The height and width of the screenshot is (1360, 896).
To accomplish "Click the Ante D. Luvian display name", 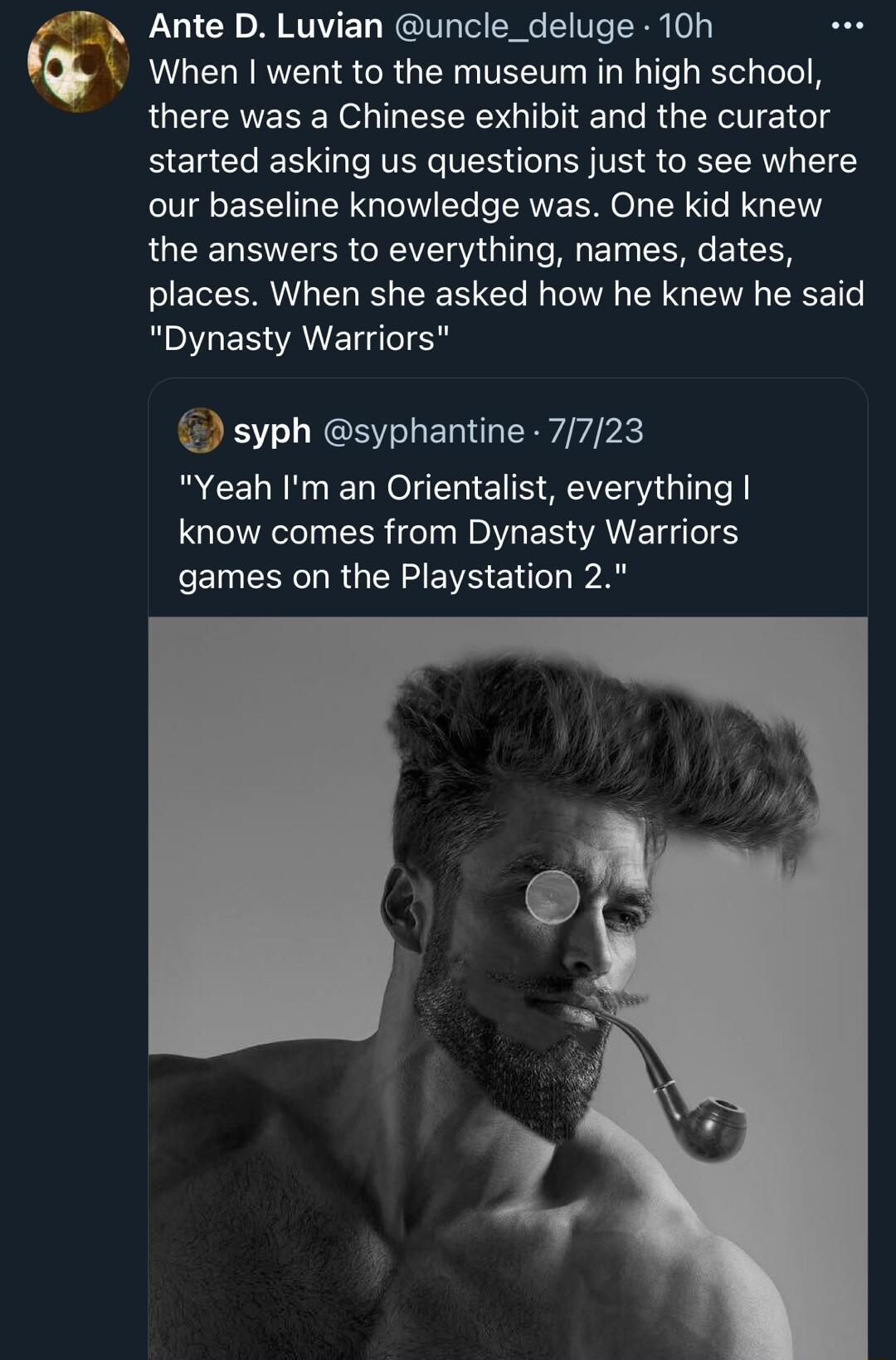I will [x=265, y=27].
